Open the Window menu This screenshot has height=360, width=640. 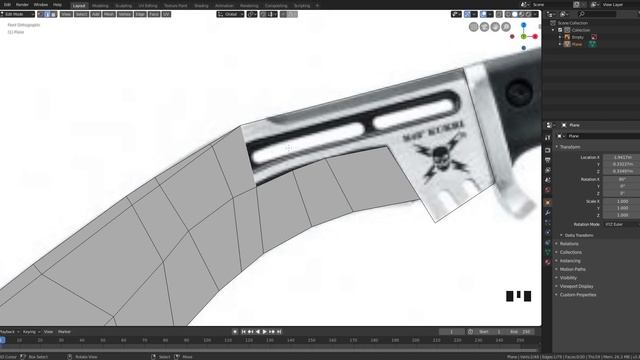coord(40,4)
